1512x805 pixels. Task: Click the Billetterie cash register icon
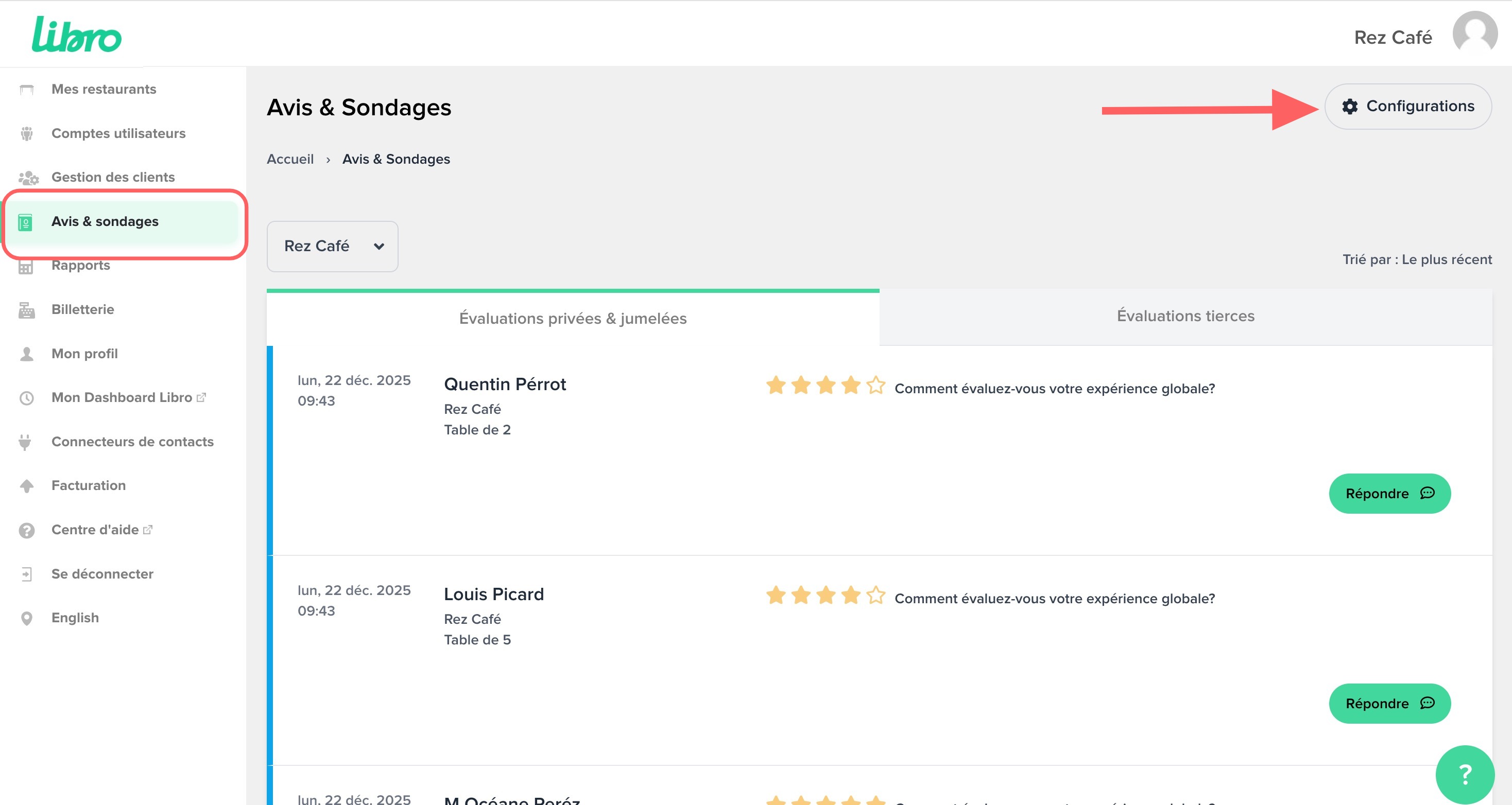tap(26, 310)
